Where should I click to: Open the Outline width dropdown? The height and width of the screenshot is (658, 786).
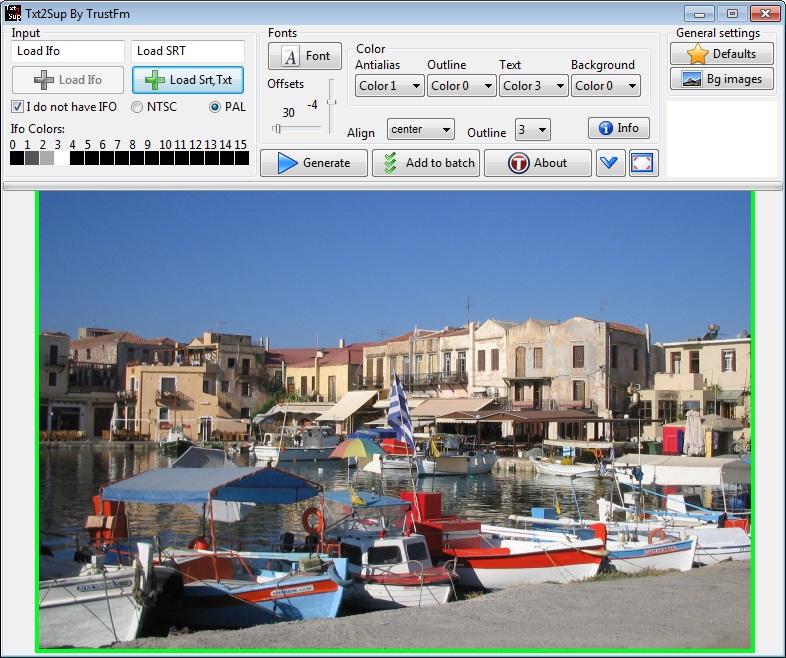coord(532,129)
